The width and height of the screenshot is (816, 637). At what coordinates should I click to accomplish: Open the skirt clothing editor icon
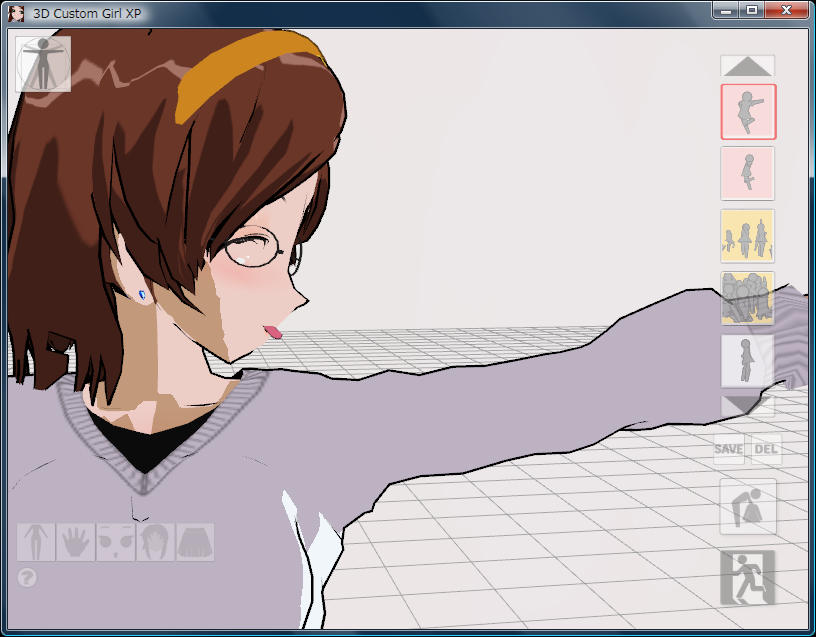pos(195,542)
